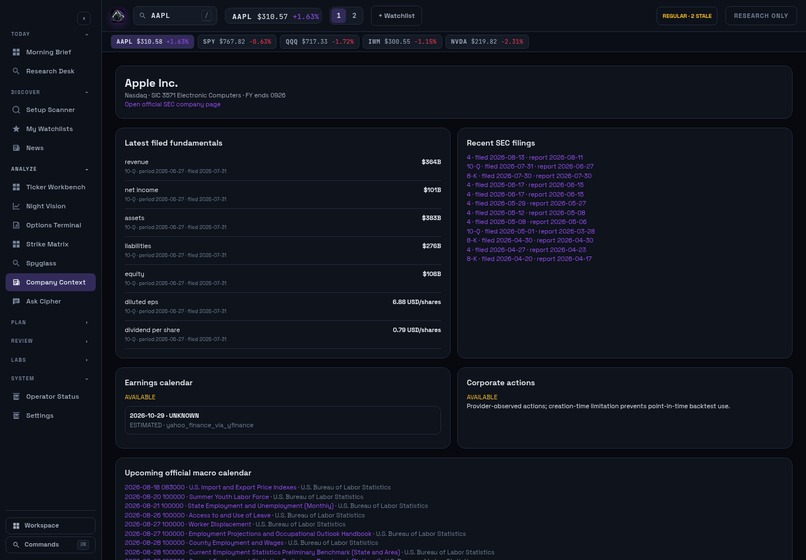The width and height of the screenshot is (806, 560).
Task: Select the NVDA $219.82 ticker chip
Action: (487, 42)
